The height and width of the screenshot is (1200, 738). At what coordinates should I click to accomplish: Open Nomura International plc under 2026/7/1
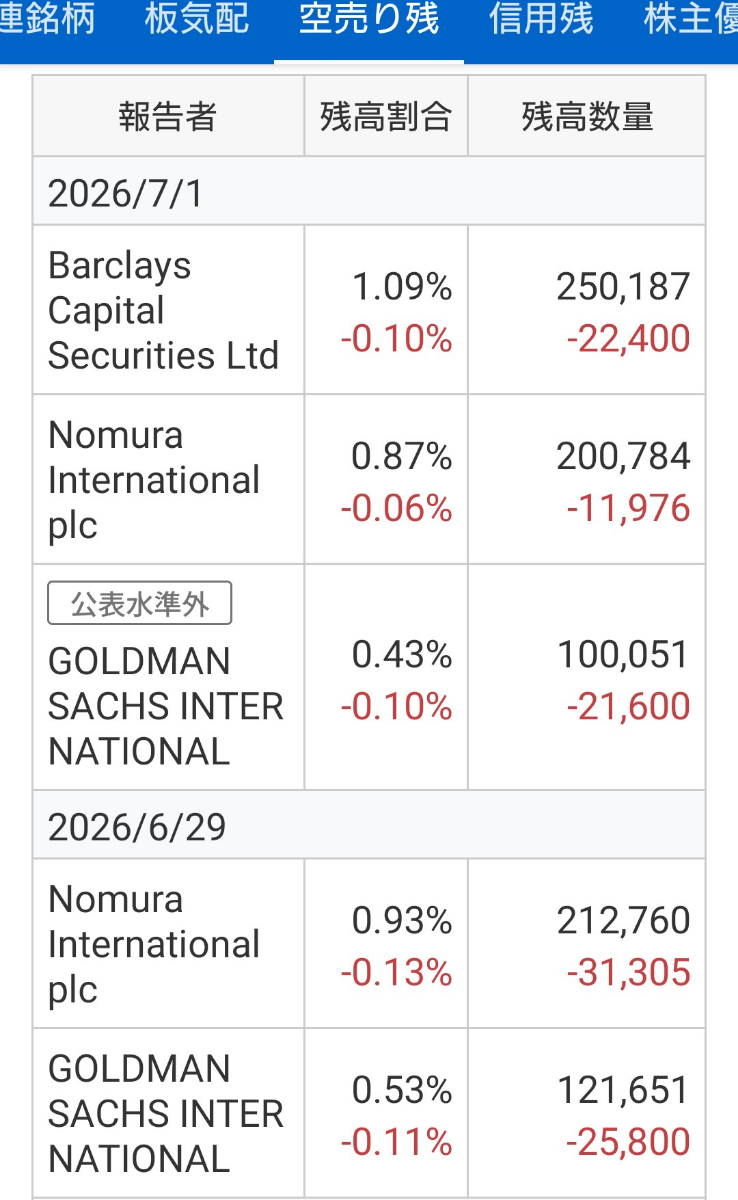click(154, 480)
